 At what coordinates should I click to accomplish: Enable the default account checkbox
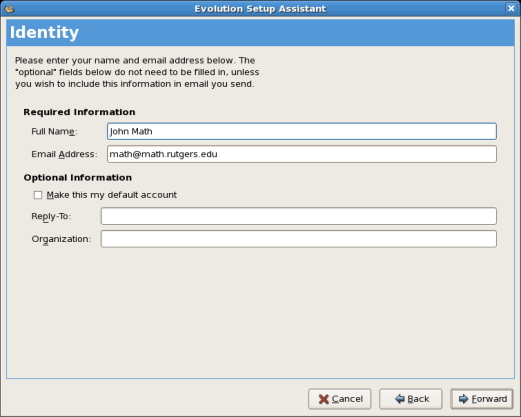(x=38, y=195)
